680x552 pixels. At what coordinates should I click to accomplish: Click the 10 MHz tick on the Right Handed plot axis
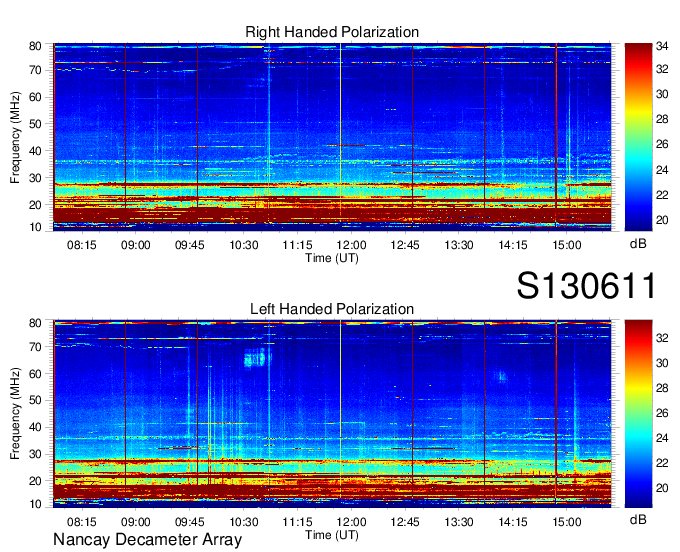tap(35, 227)
